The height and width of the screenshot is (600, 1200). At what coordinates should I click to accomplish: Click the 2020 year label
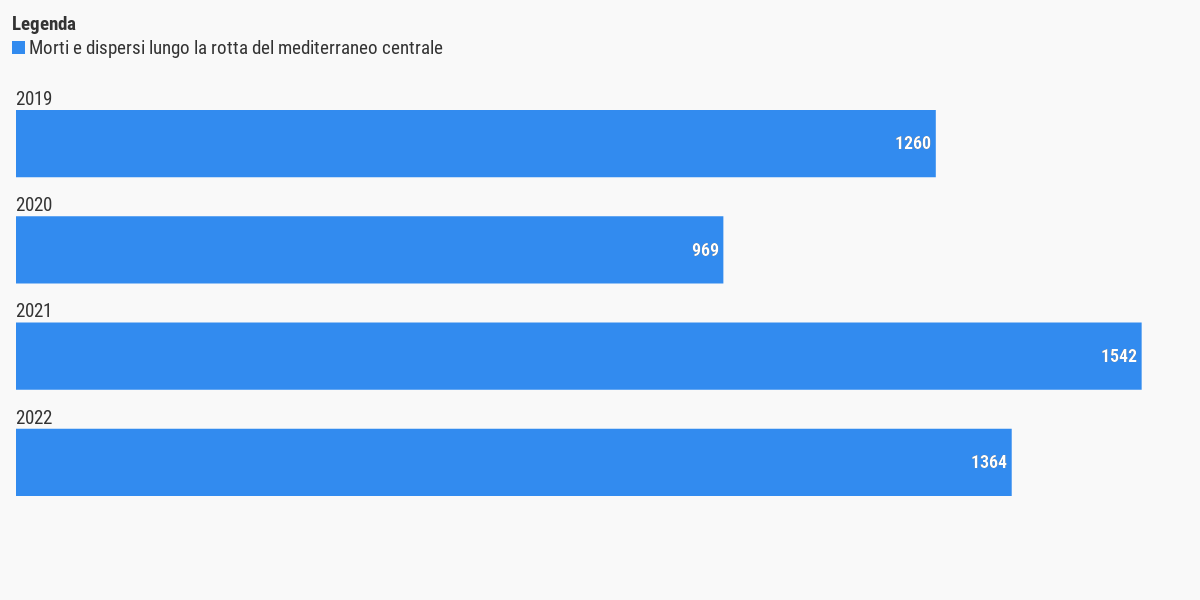(34, 205)
